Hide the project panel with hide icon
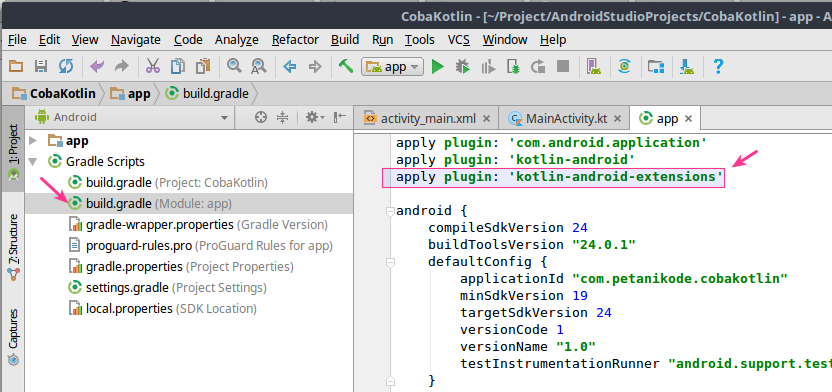This screenshot has height=392, width=832. tap(340, 117)
